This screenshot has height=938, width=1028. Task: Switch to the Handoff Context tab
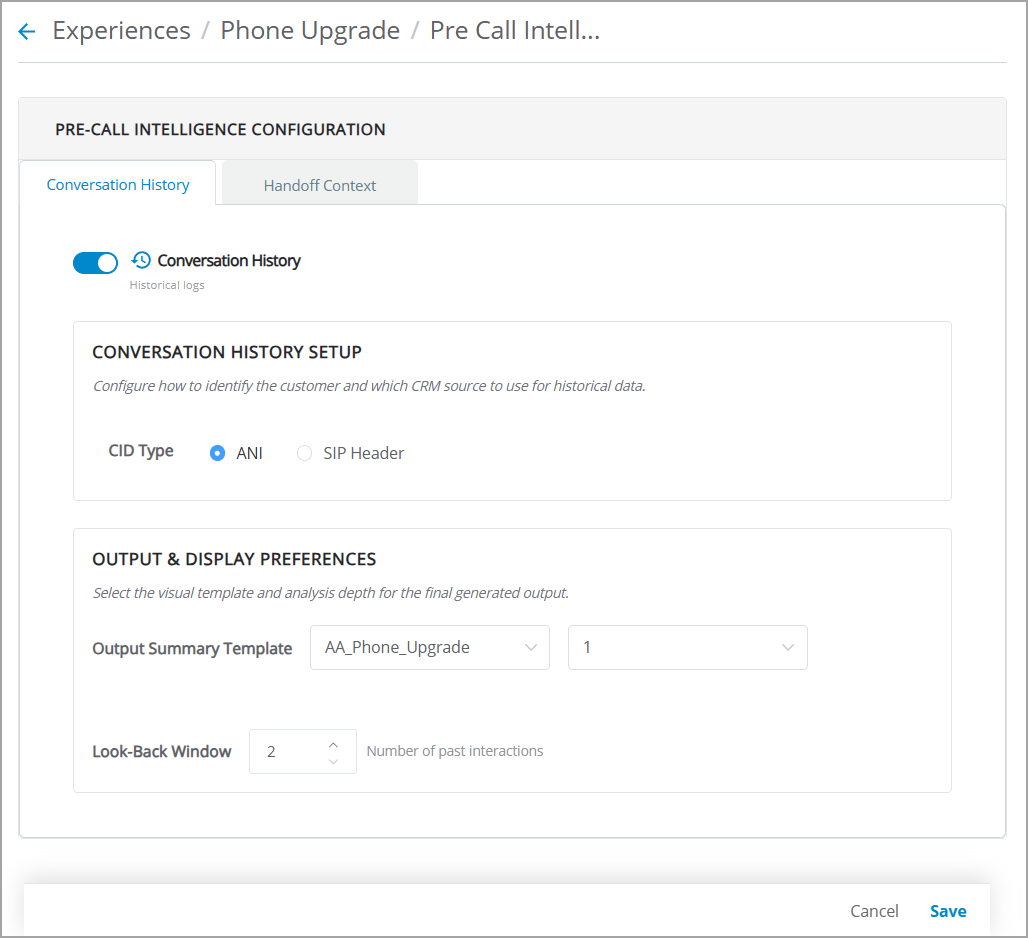tap(320, 186)
